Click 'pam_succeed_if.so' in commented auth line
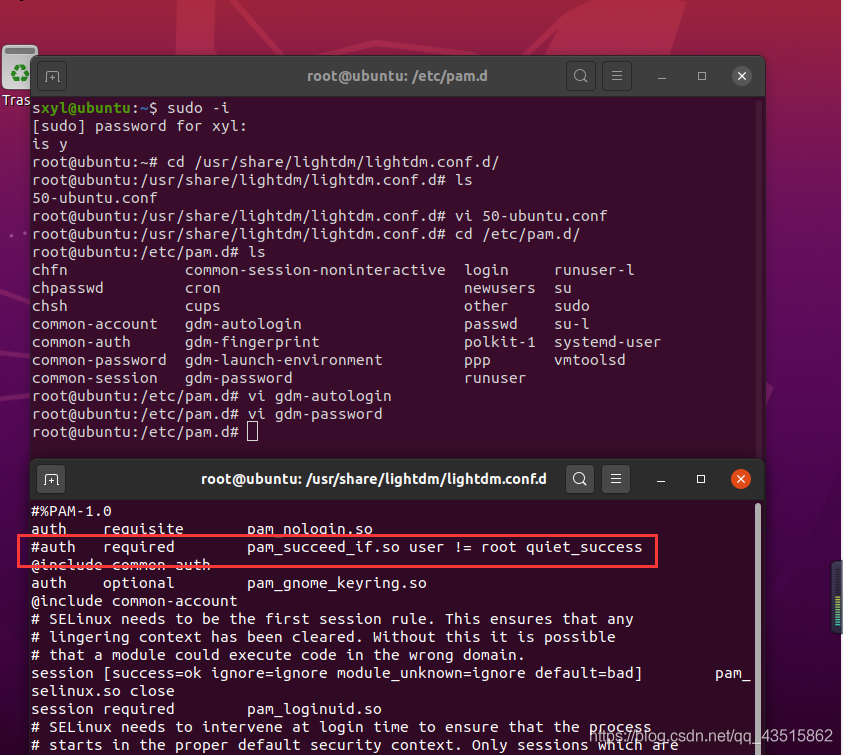Image resolution: width=843 pixels, height=755 pixels. pos(323,547)
